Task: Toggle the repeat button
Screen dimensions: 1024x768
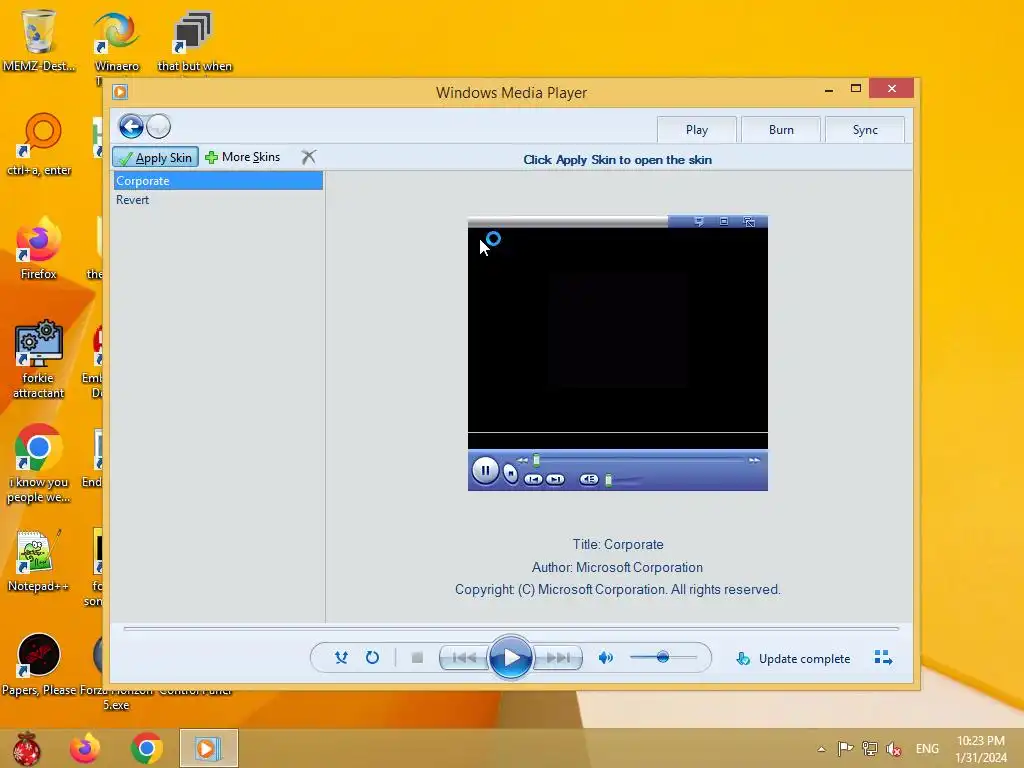Action: (372, 658)
